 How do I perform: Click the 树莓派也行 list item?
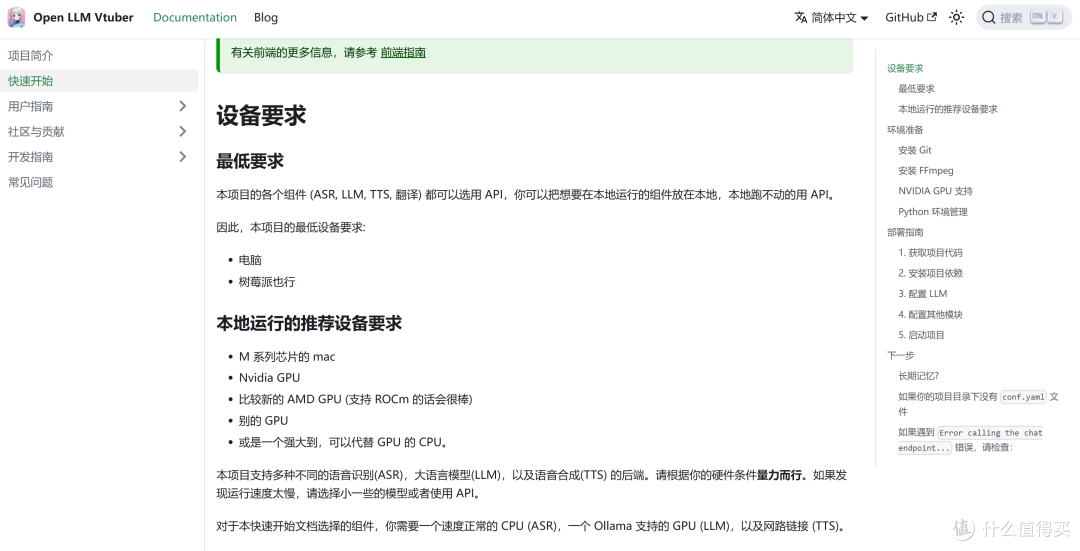pos(267,282)
